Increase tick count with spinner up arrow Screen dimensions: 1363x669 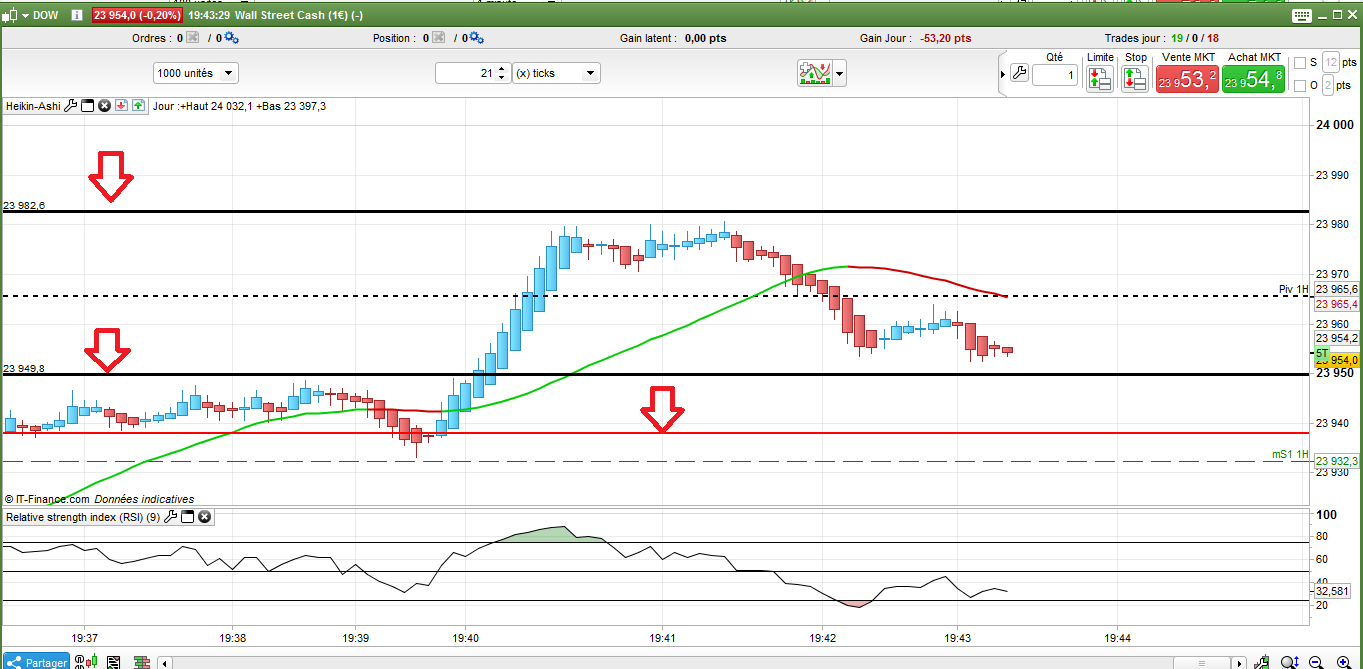tap(503, 69)
